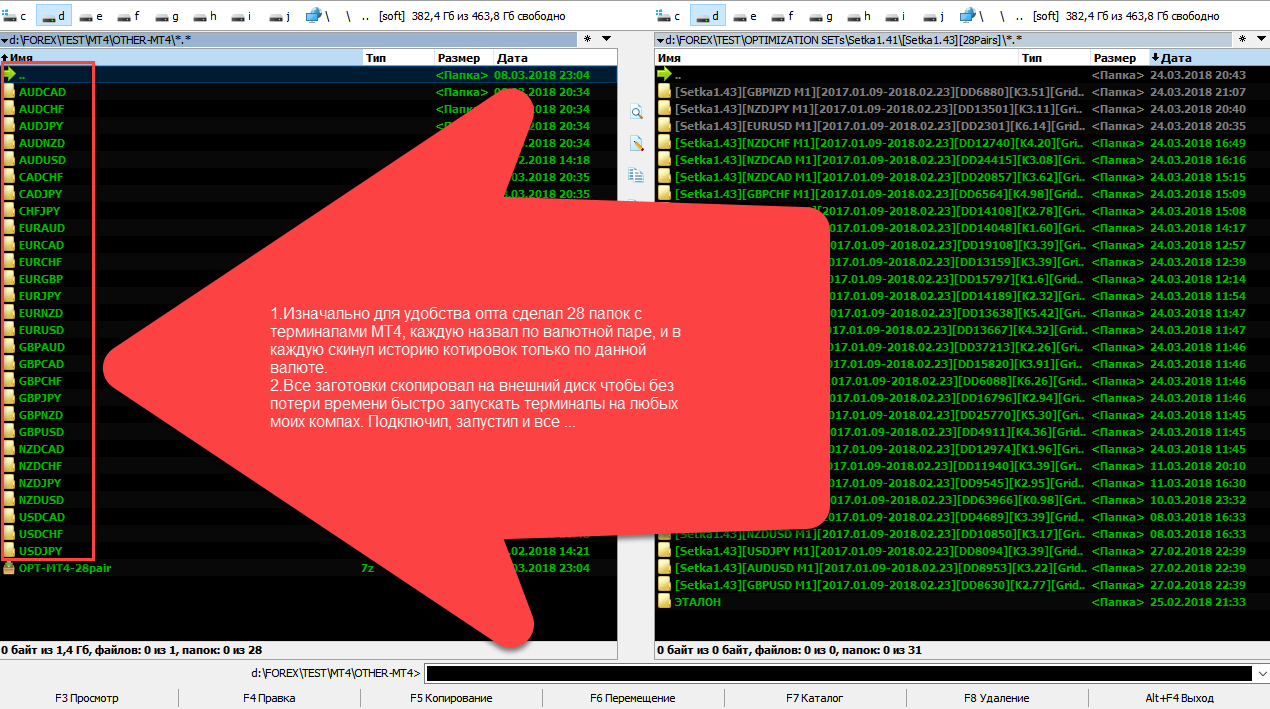Switch left panel to drive e
The width and height of the screenshot is (1270, 709).
(x=92, y=15)
